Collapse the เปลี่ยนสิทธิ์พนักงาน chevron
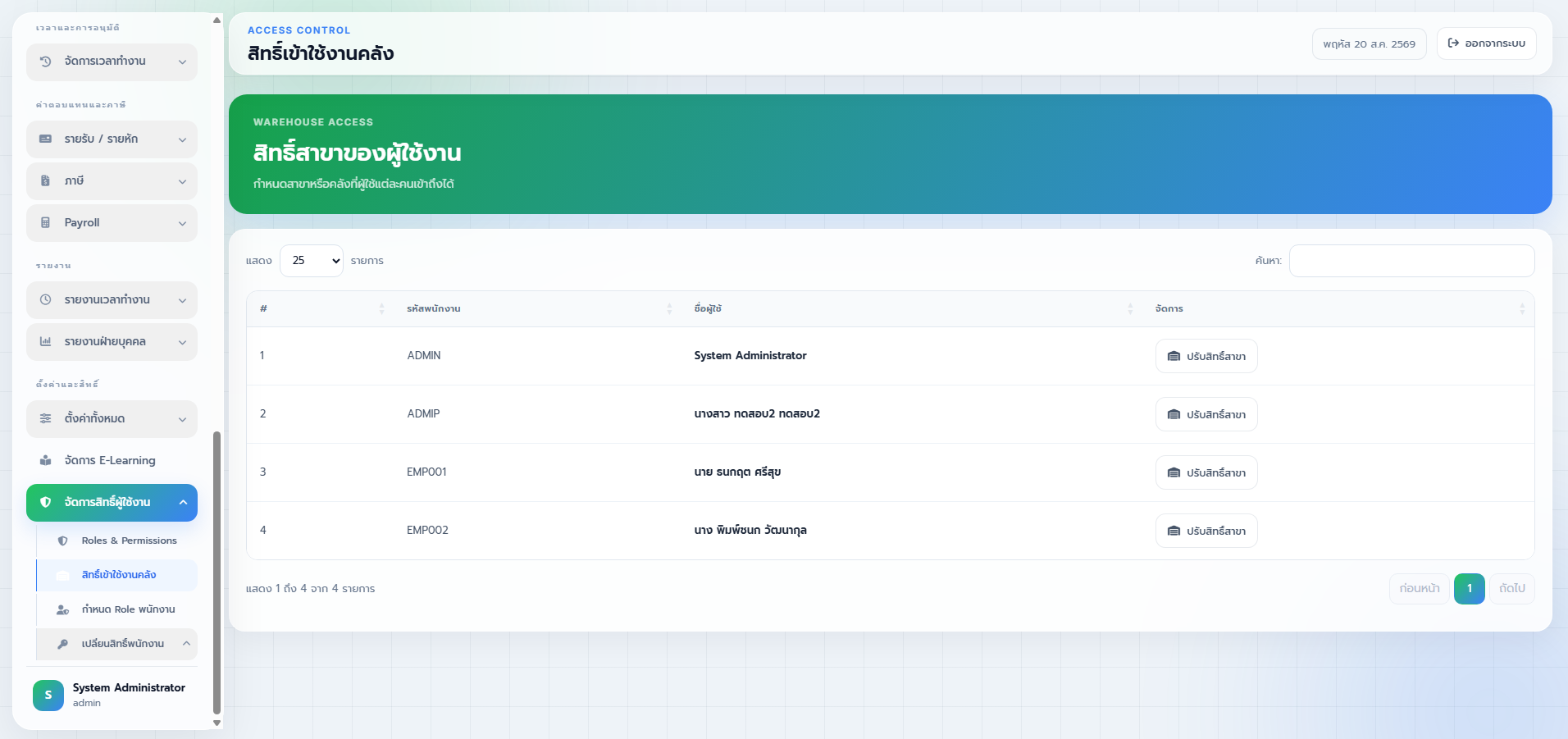This screenshot has width=1568, height=739. [x=186, y=644]
